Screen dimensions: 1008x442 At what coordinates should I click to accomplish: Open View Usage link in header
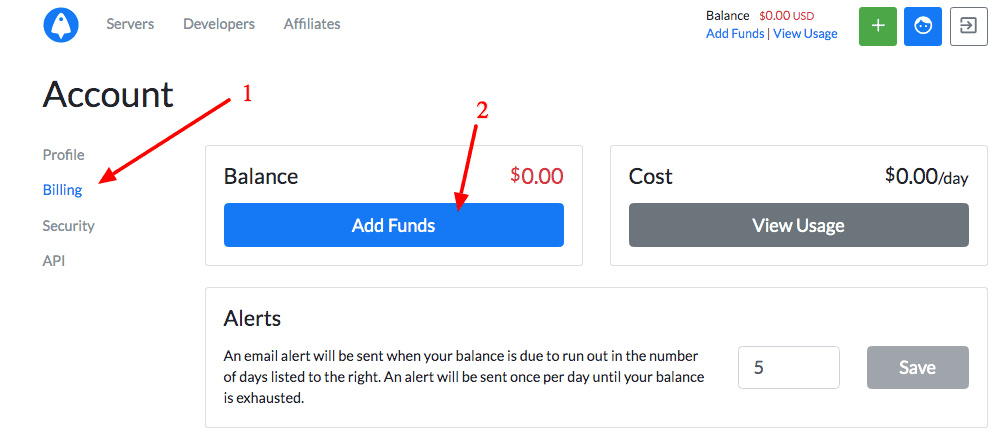coord(805,34)
